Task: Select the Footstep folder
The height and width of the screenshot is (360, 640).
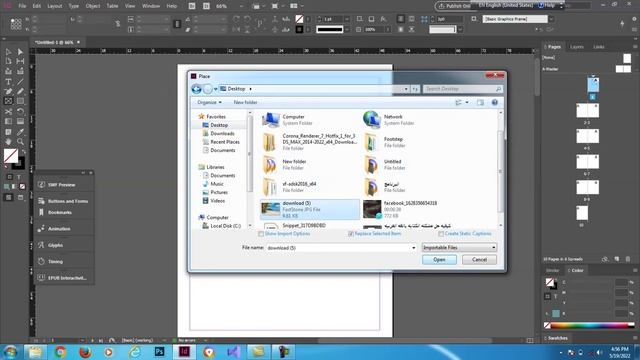Action: [411, 142]
